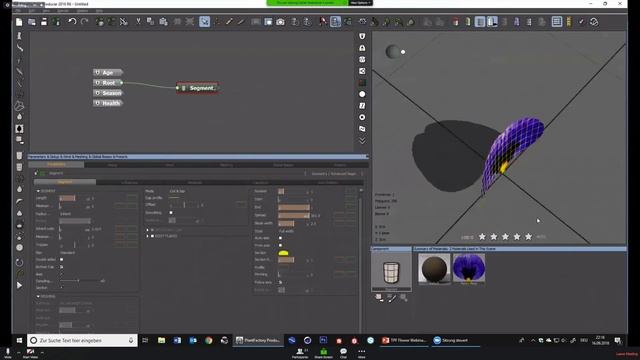Toggle the Follow axis checkbox
Screen dimensions: 640x360
[x=280, y=282]
